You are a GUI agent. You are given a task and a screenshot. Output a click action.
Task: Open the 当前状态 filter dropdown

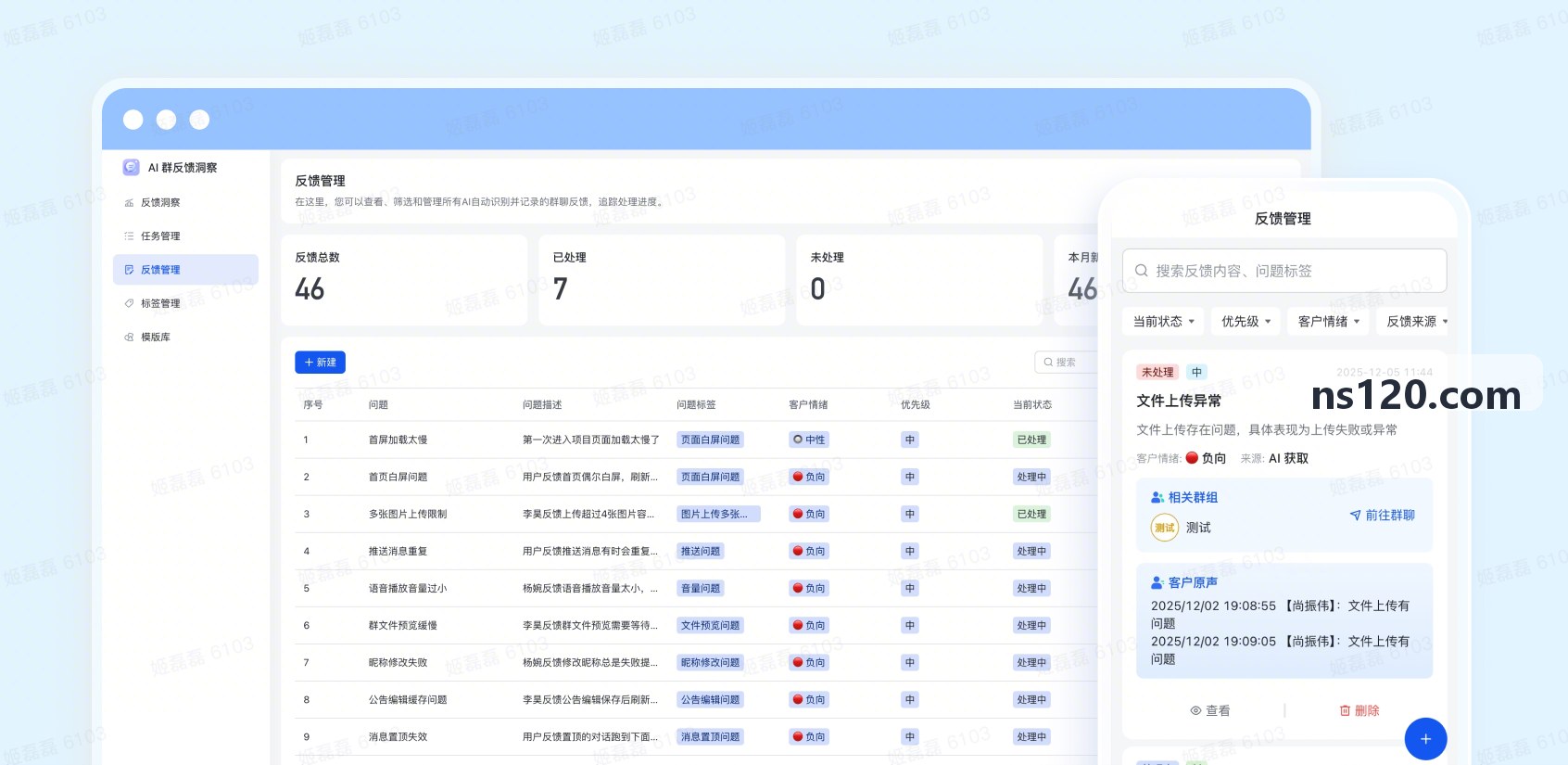coord(1164,322)
